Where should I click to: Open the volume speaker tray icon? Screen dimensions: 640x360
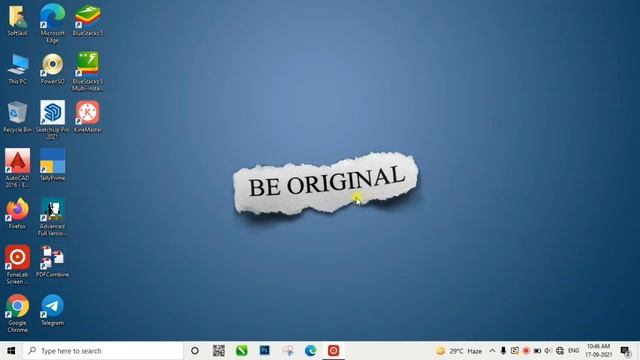(x=548, y=351)
